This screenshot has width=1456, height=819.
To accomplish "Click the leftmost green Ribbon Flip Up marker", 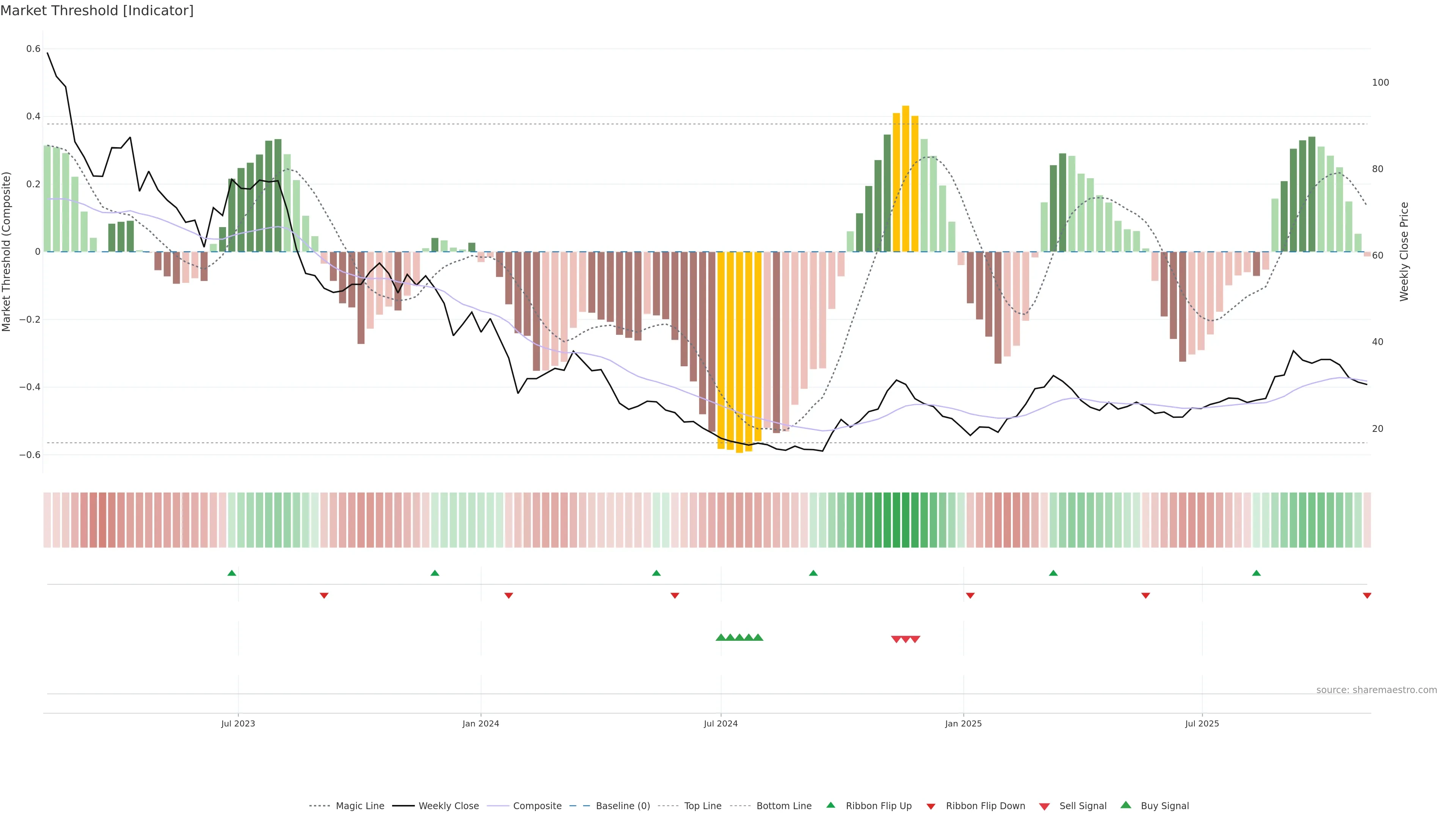I will click(232, 573).
